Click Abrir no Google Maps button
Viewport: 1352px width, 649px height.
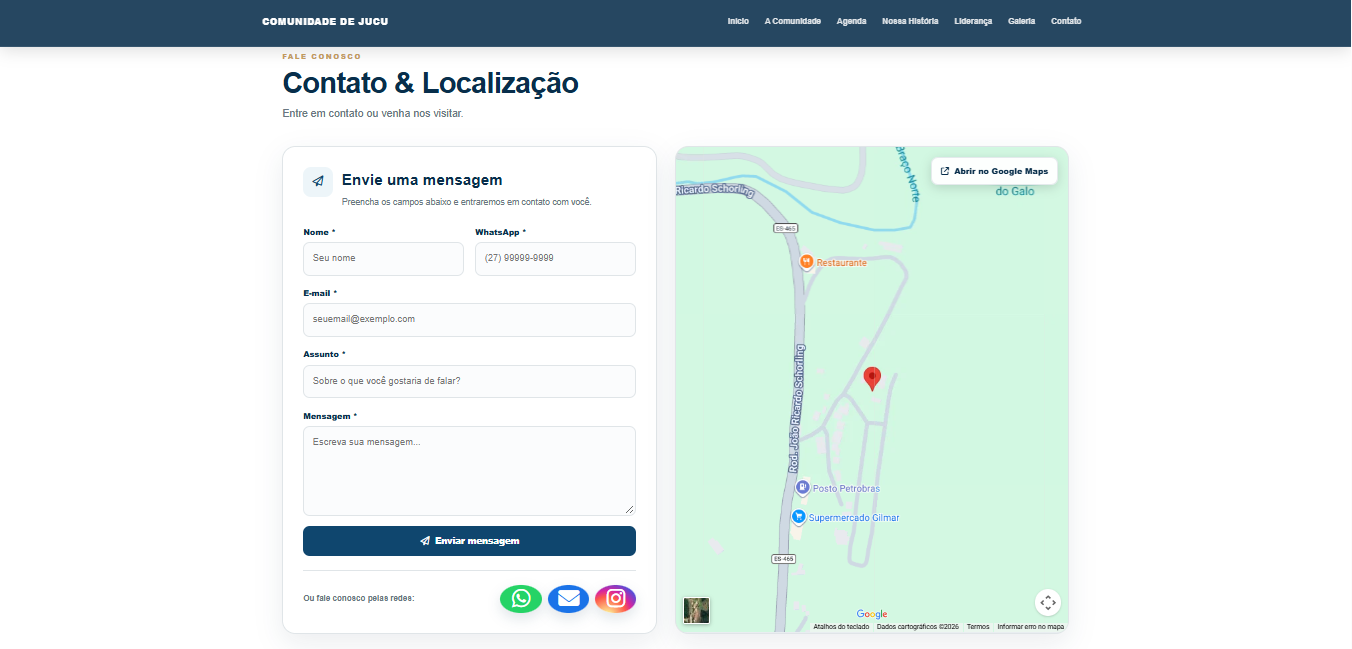click(994, 171)
